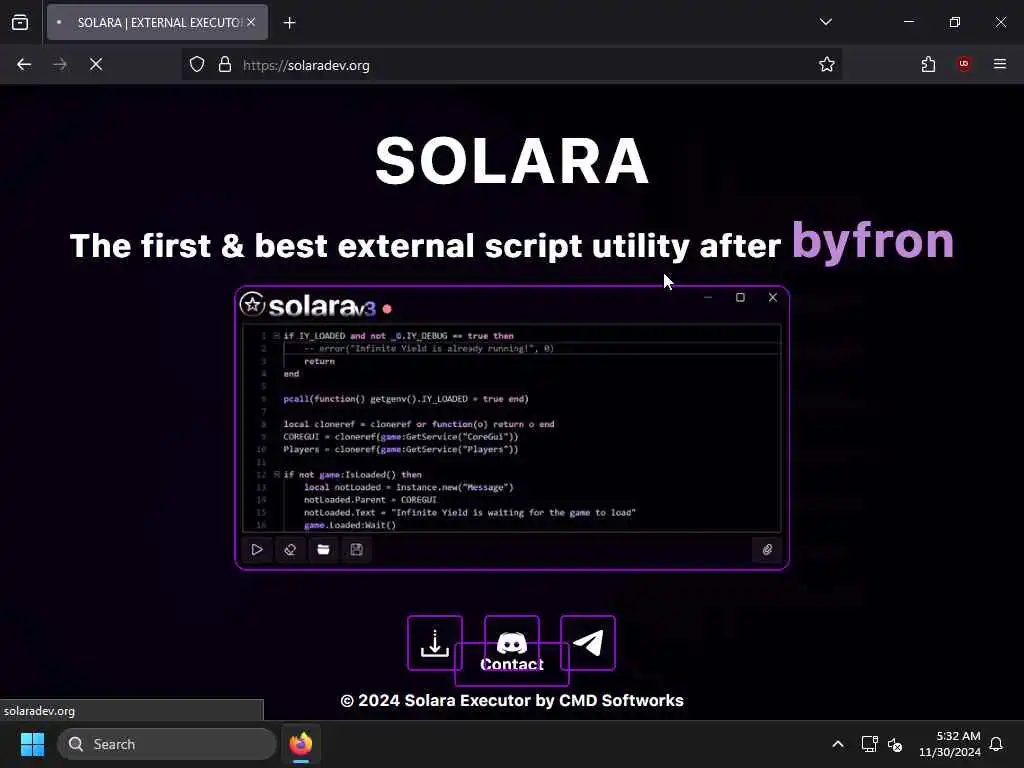The width and height of the screenshot is (1024, 768).
Task: Click the 2024 Solara Executor copyright text
Action: tap(512, 701)
